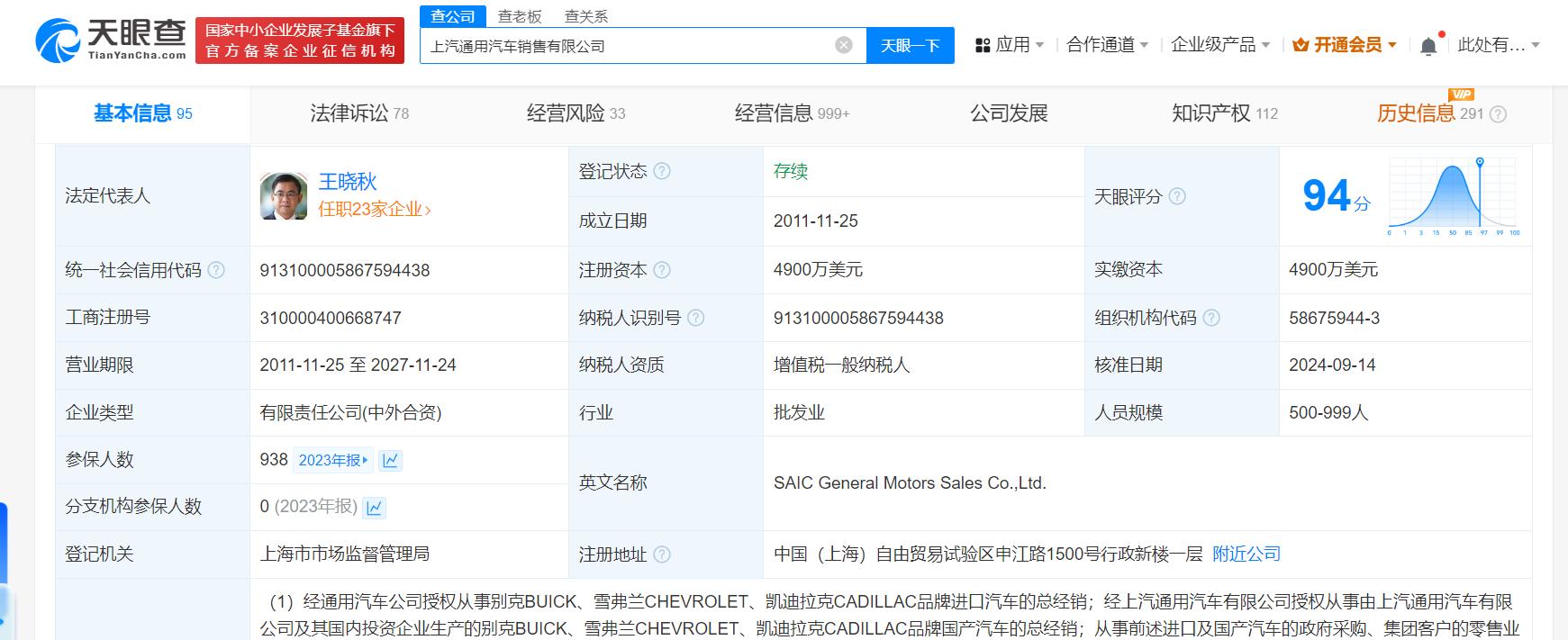1568x640 pixels.
Task: Click organization code 58675944-3
Action: pos(1335,318)
